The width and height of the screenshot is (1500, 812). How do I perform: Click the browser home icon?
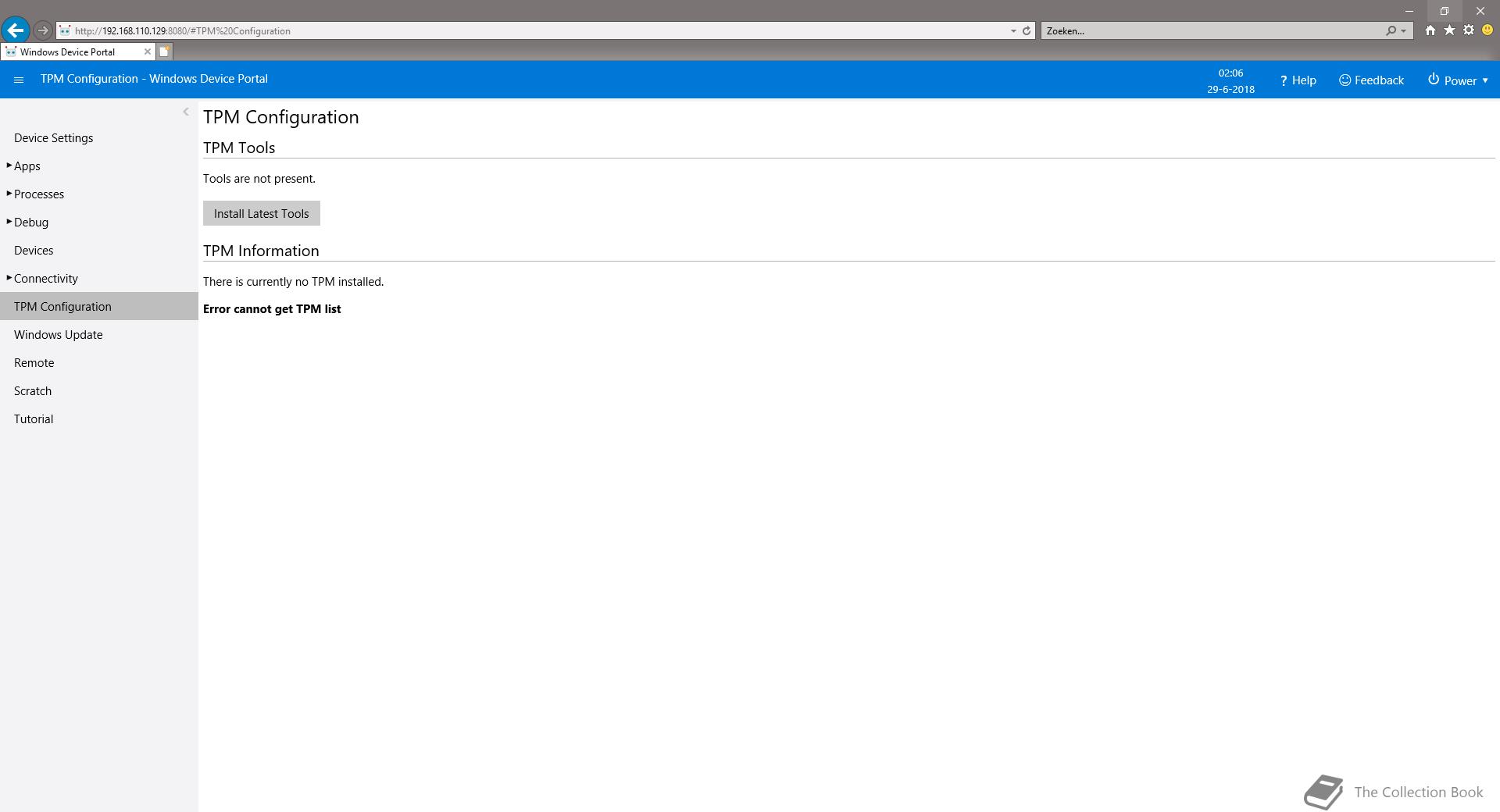coord(1430,30)
